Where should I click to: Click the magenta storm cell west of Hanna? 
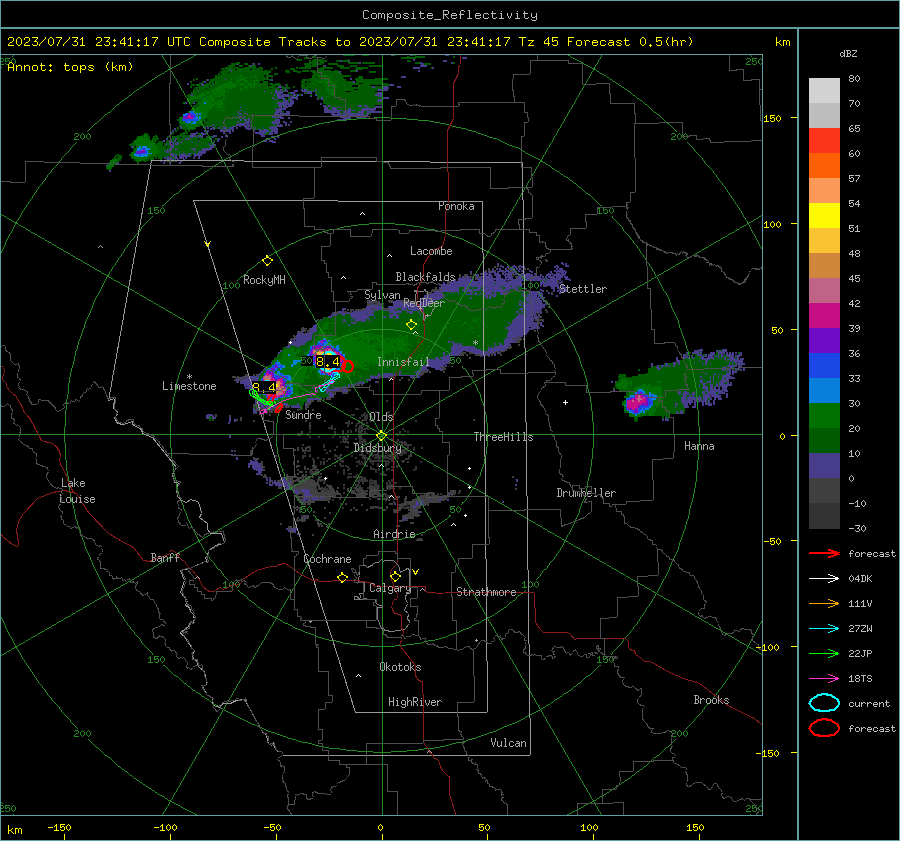click(637, 401)
